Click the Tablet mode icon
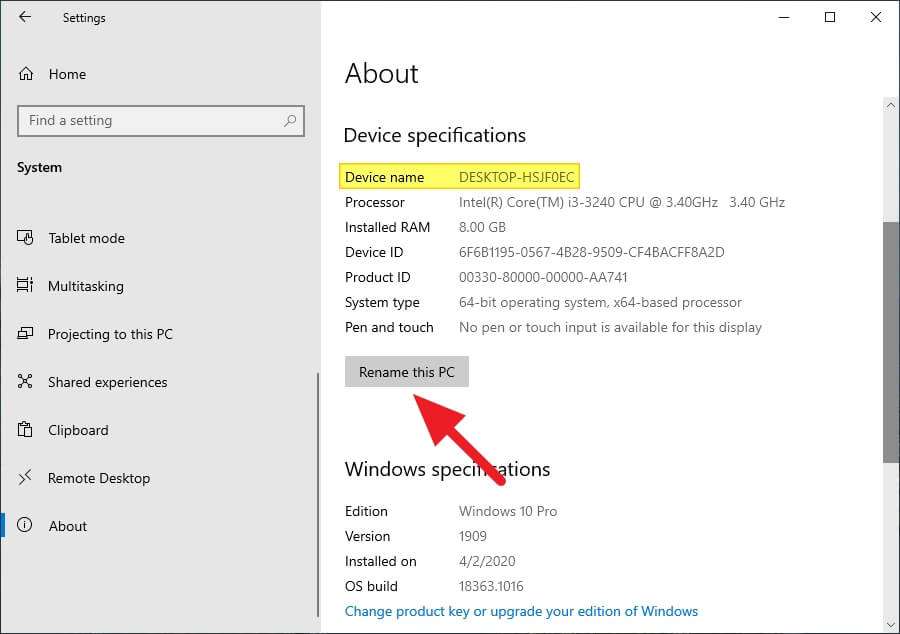Image resolution: width=900 pixels, height=634 pixels. 25,238
